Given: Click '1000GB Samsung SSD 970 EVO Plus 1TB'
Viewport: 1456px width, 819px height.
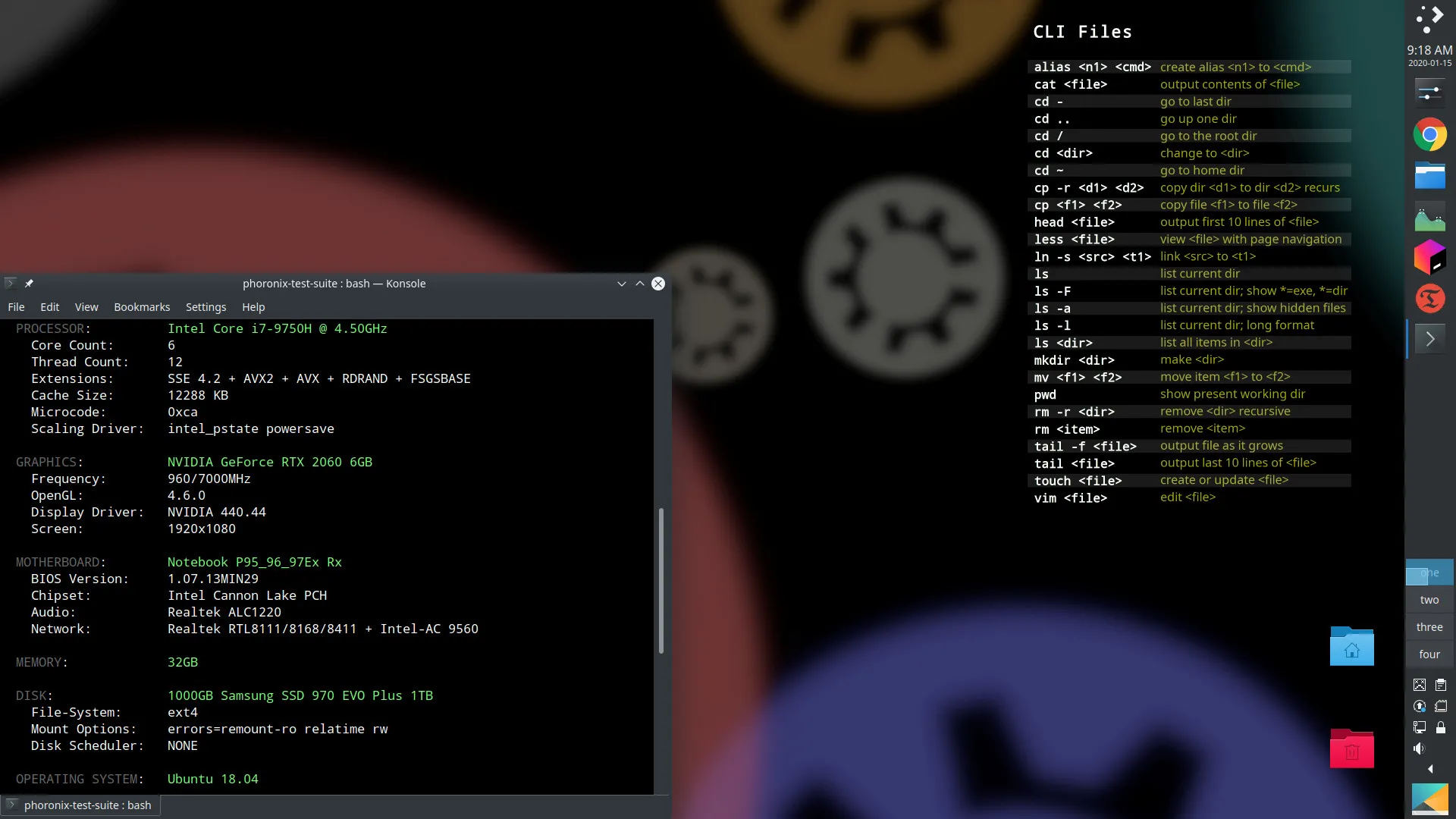Looking at the screenshot, I should 300,695.
